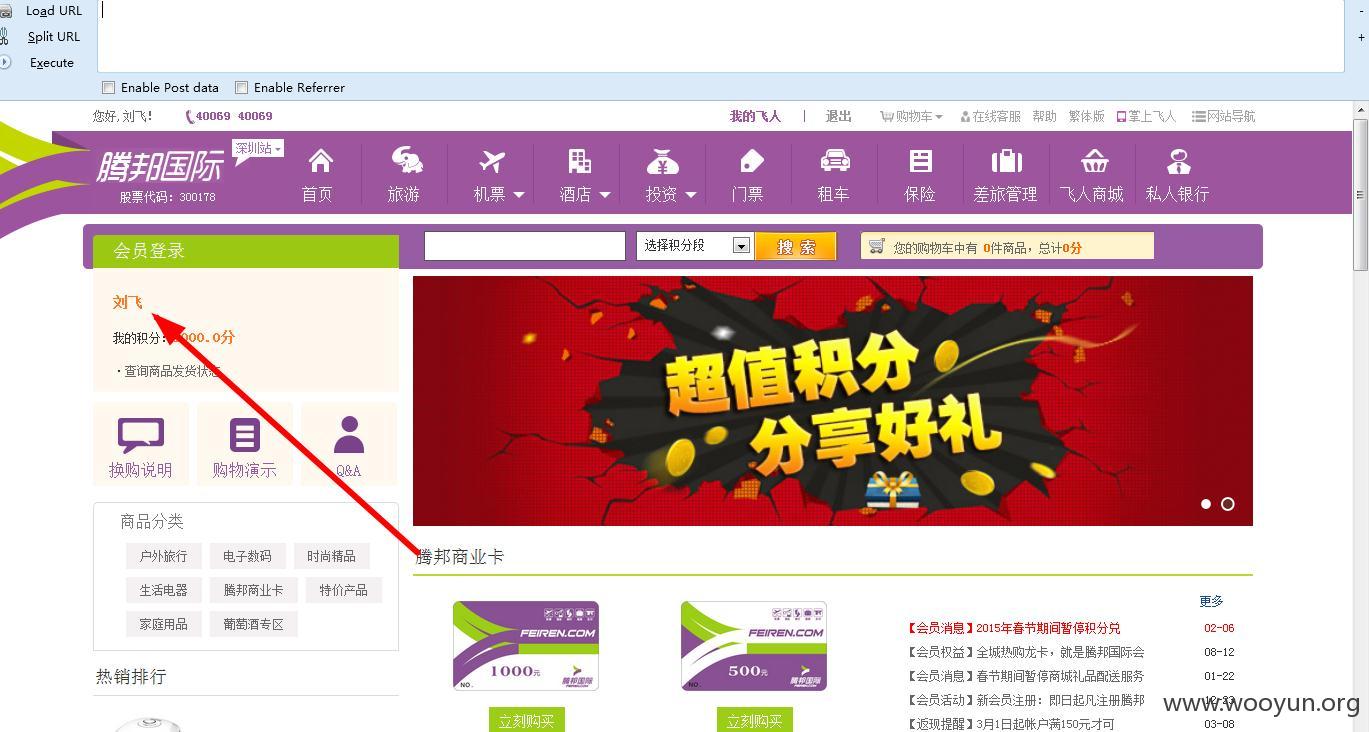The image size is (1369, 732).
Task: Expand the 购物车 dropdown in top bar
Action: pos(911,116)
